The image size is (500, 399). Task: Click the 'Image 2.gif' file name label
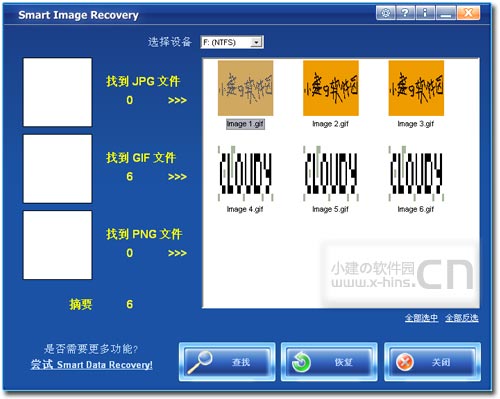click(x=330, y=124)
